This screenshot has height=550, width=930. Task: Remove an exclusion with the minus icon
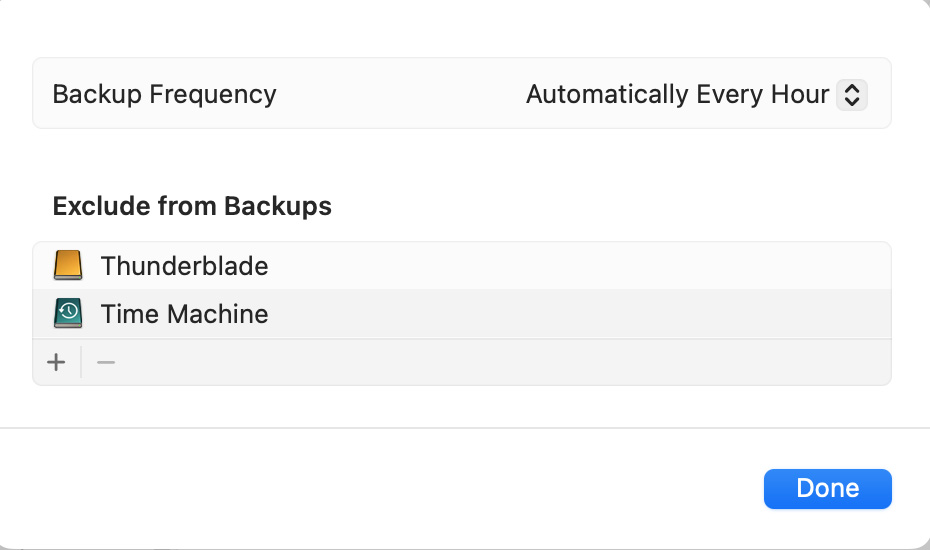coord(106,362)
